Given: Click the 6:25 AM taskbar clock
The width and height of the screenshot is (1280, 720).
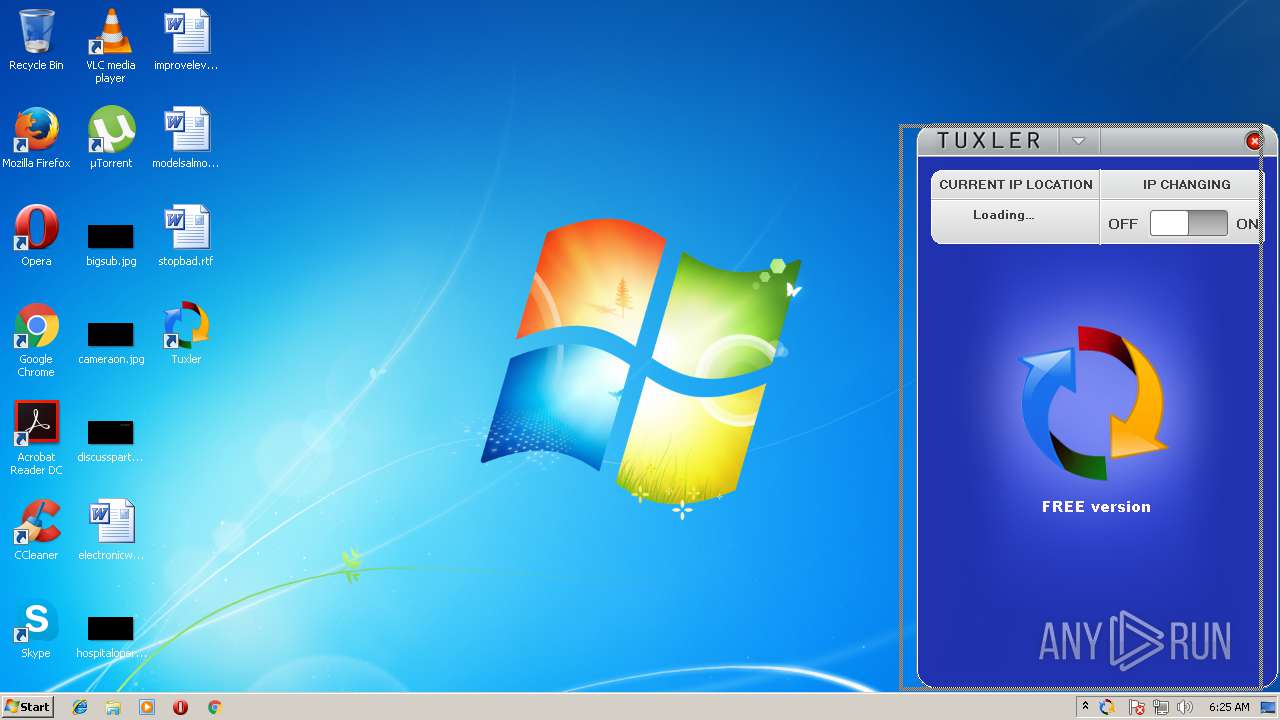Looking at the screenshot, I should point(1229,707).
